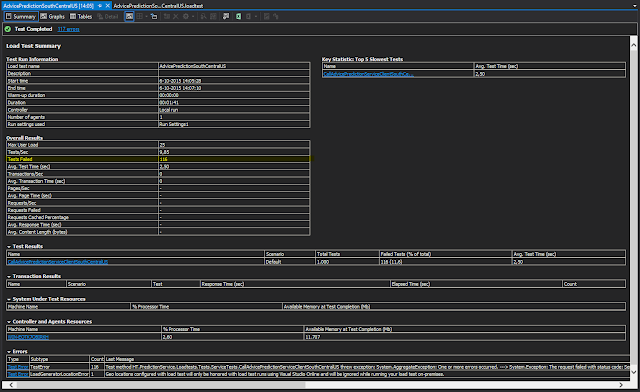Click the vertical scrollbar up arrow

(633, 45)
